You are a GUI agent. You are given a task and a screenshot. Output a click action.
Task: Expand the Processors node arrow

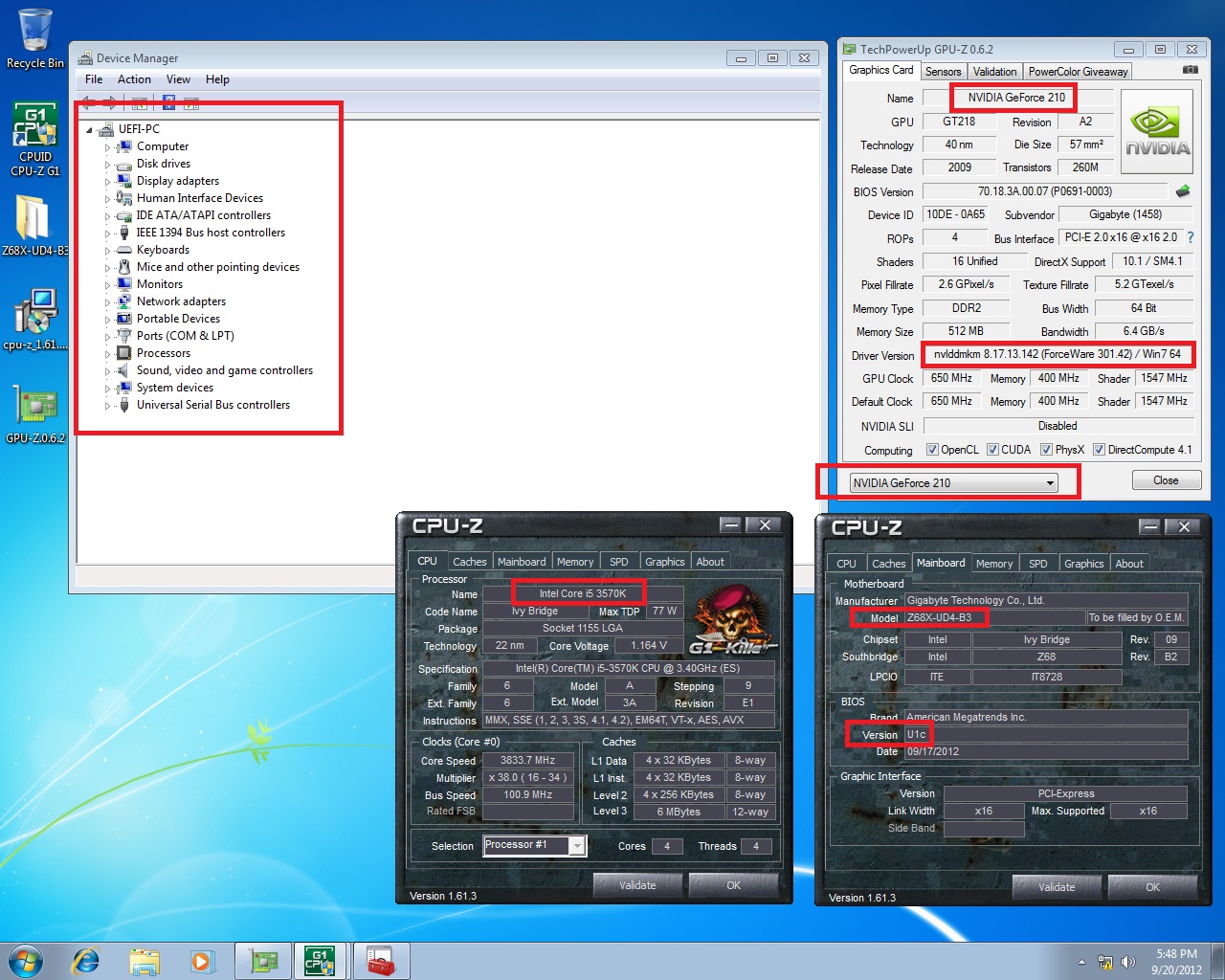[x=107, y=353]
